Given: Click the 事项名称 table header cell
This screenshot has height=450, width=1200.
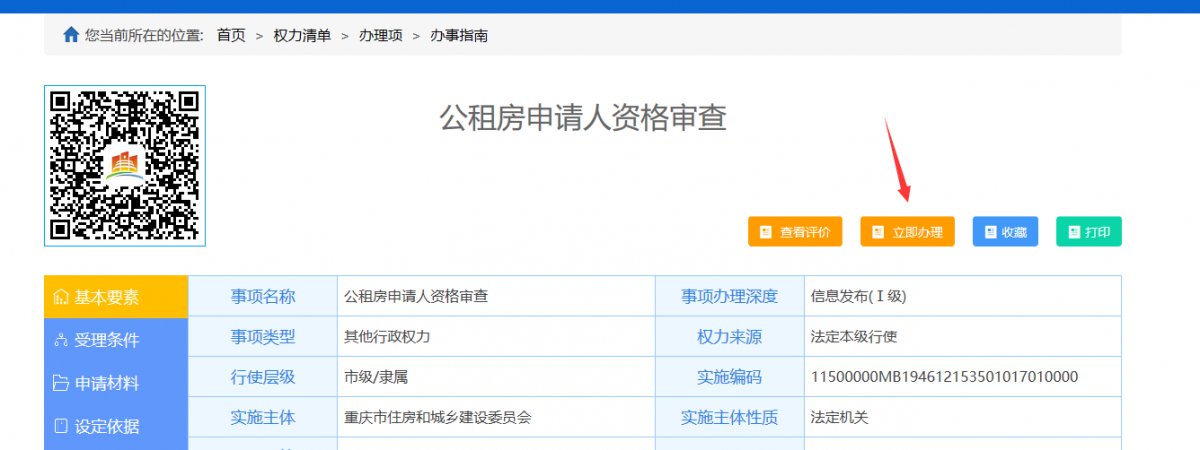Looking at the screenshot, I should point(263,296).
